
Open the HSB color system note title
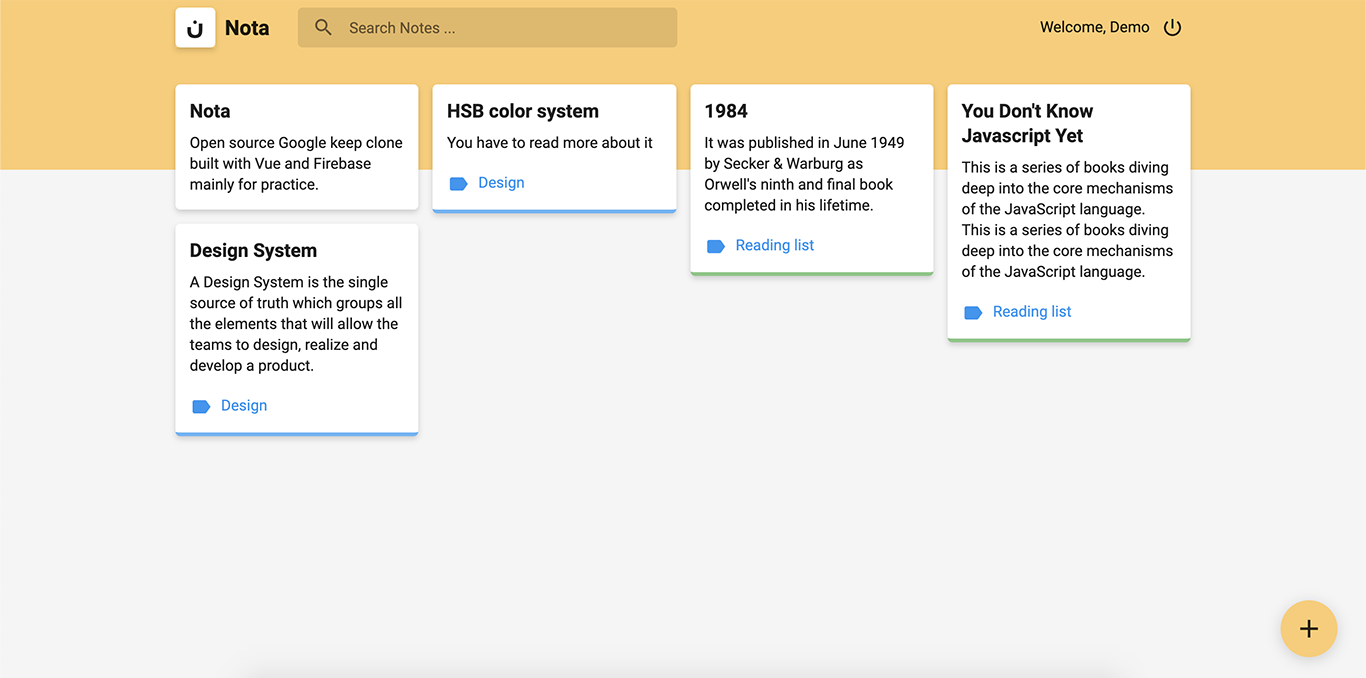click(x=523, y=111)
